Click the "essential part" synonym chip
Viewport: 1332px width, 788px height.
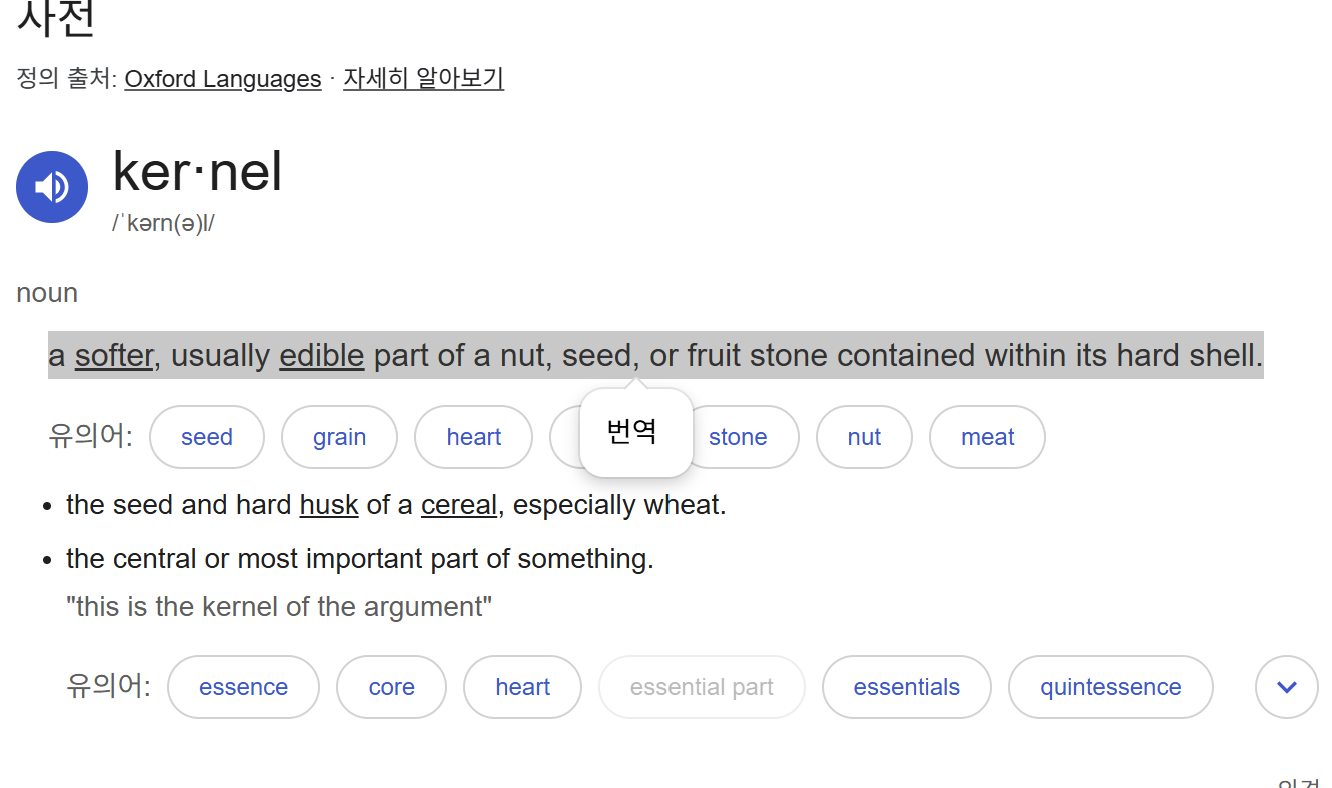tap(701, 687)
